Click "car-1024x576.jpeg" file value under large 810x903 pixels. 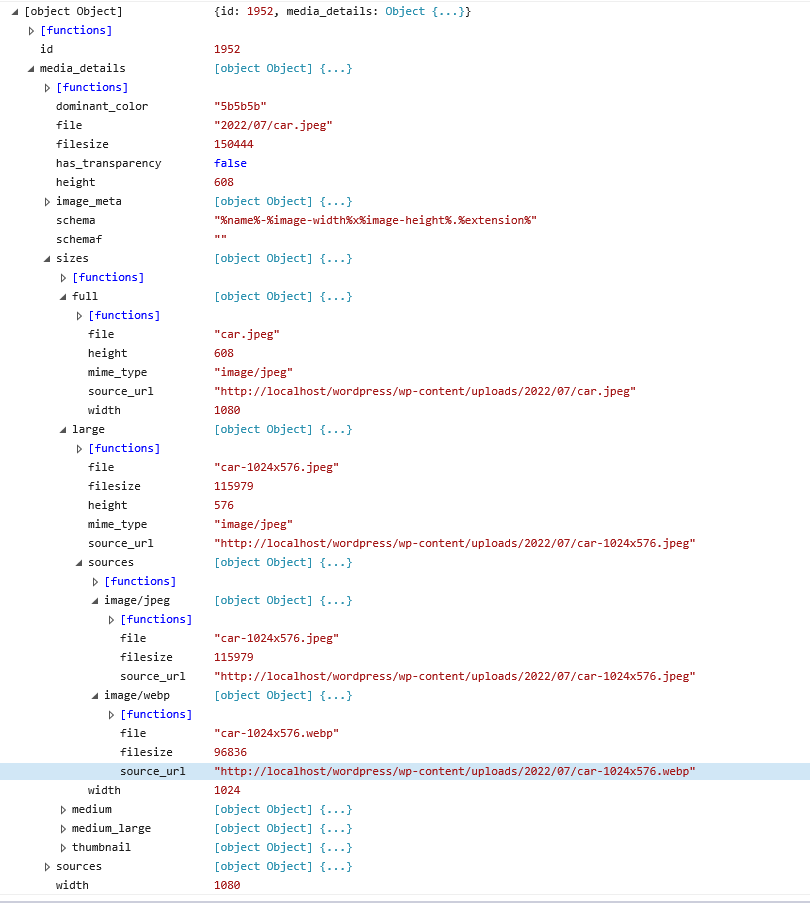pyautogui.click(x=276, y=468)
